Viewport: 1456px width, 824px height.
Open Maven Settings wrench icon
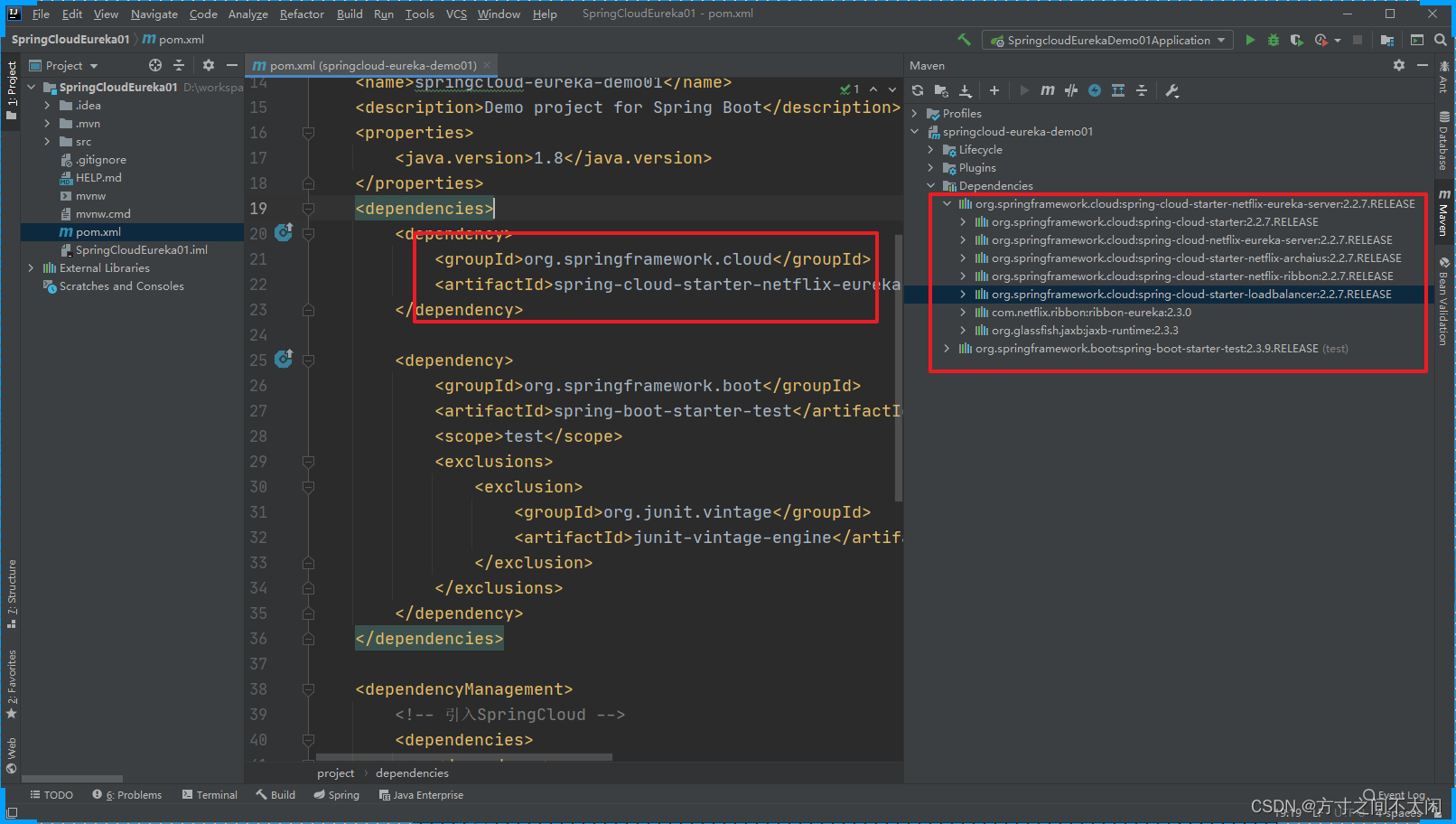click(1172, 90)
